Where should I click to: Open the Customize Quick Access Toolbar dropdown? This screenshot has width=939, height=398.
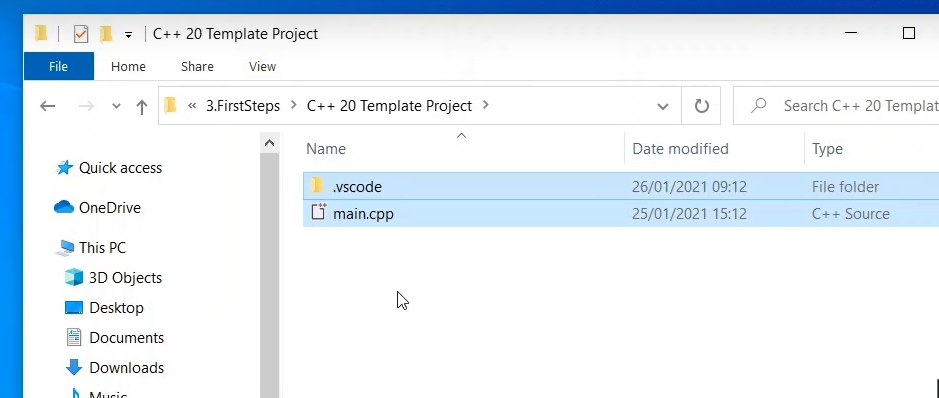pyautogui.click(x=128, y=35)
